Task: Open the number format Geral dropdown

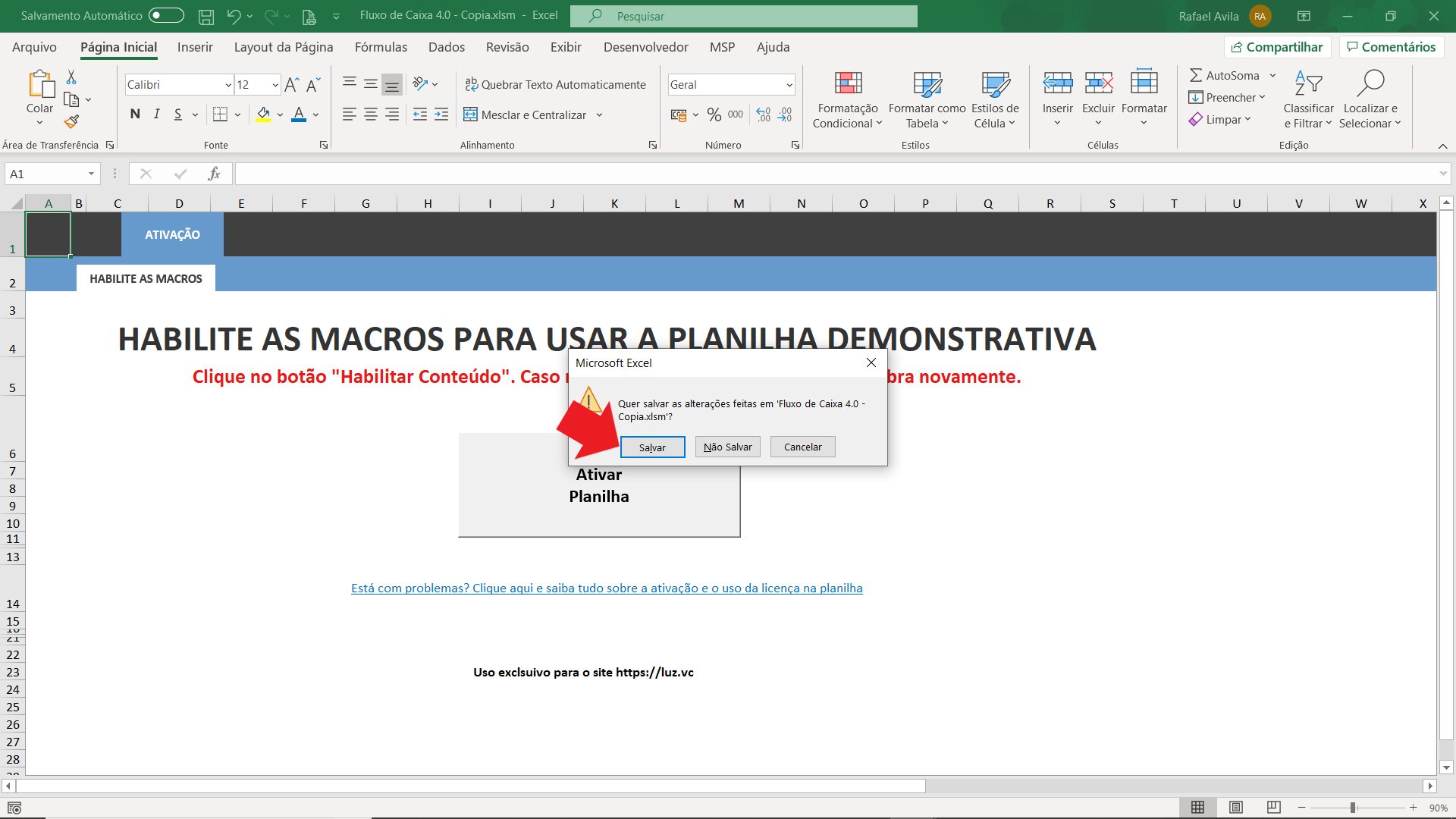Action: coord(789,85)
